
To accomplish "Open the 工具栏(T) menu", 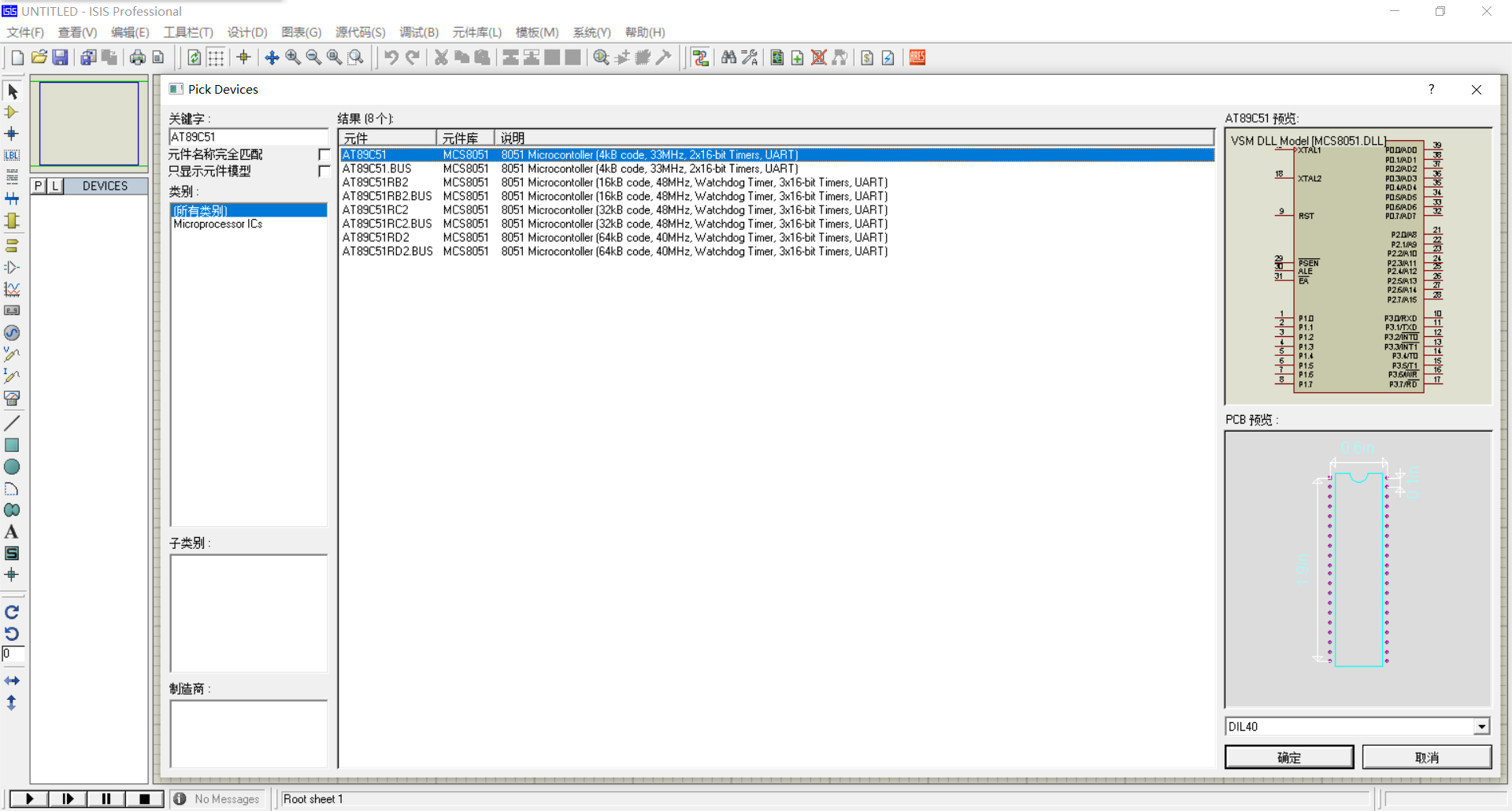I will [x=188, y=32].
